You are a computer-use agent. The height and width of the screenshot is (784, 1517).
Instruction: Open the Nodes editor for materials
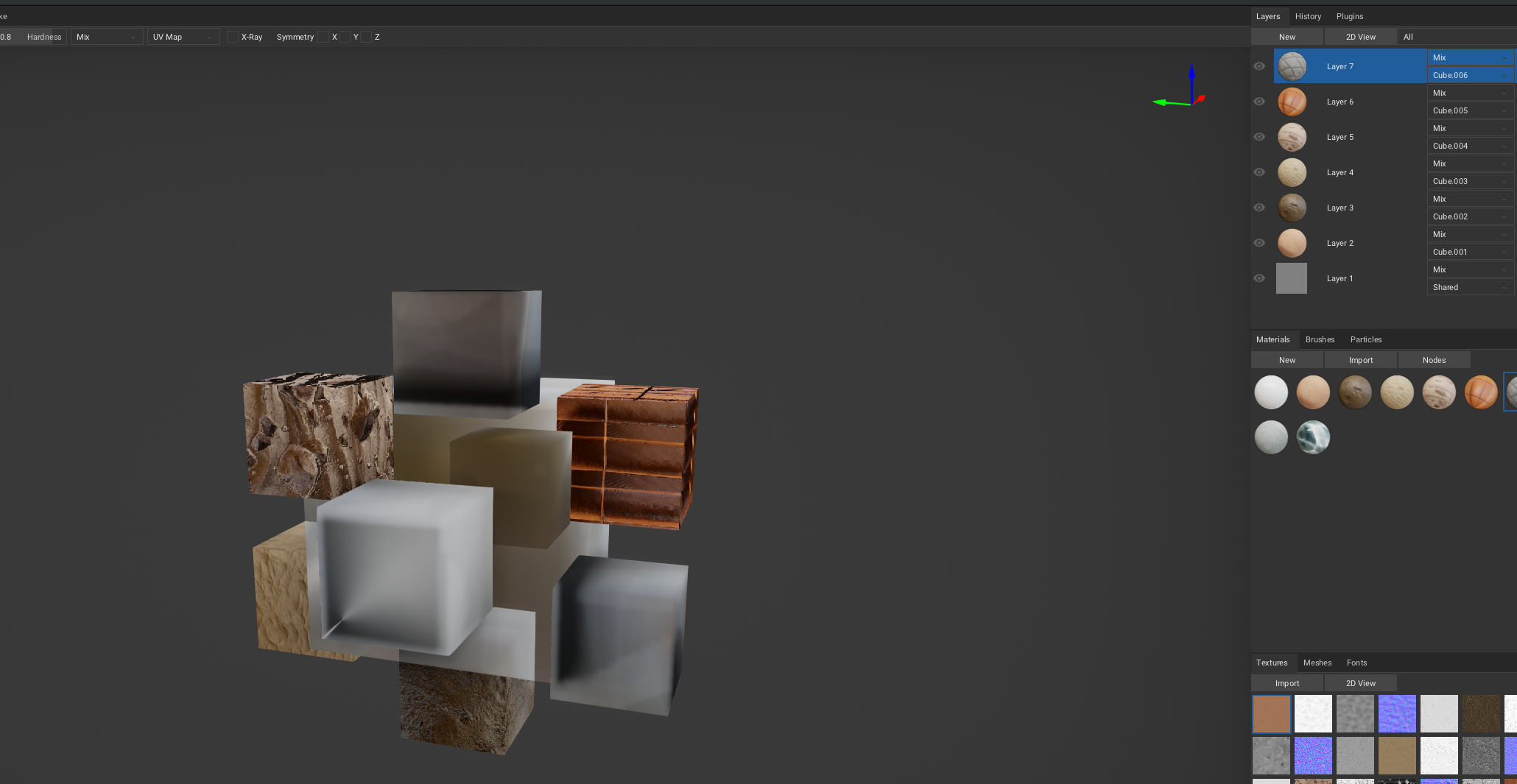1434,359
